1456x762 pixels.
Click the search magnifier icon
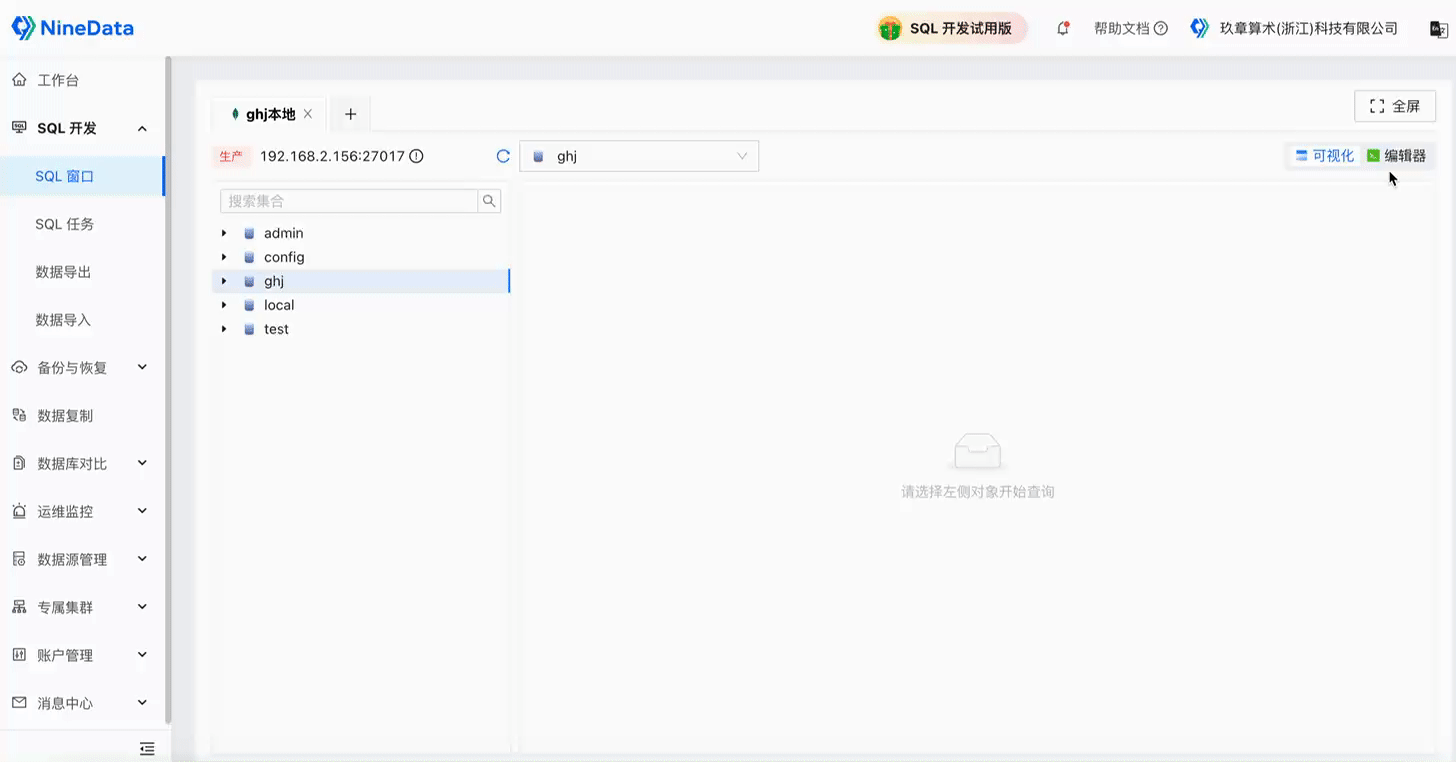pos(489,201)
